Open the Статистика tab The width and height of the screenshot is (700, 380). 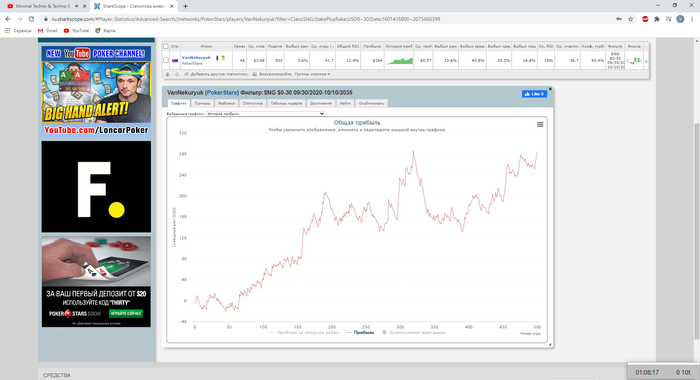coord(253,103)
